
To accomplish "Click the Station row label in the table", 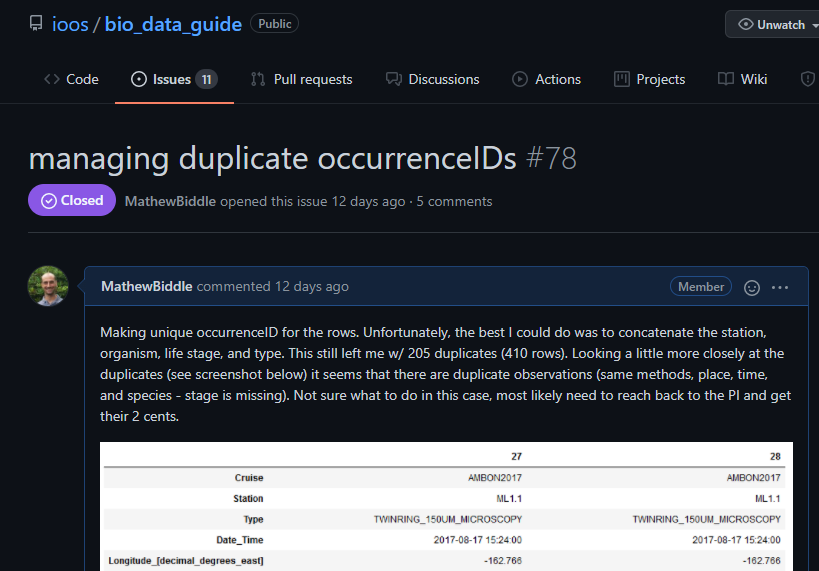I will coord(248,499).
